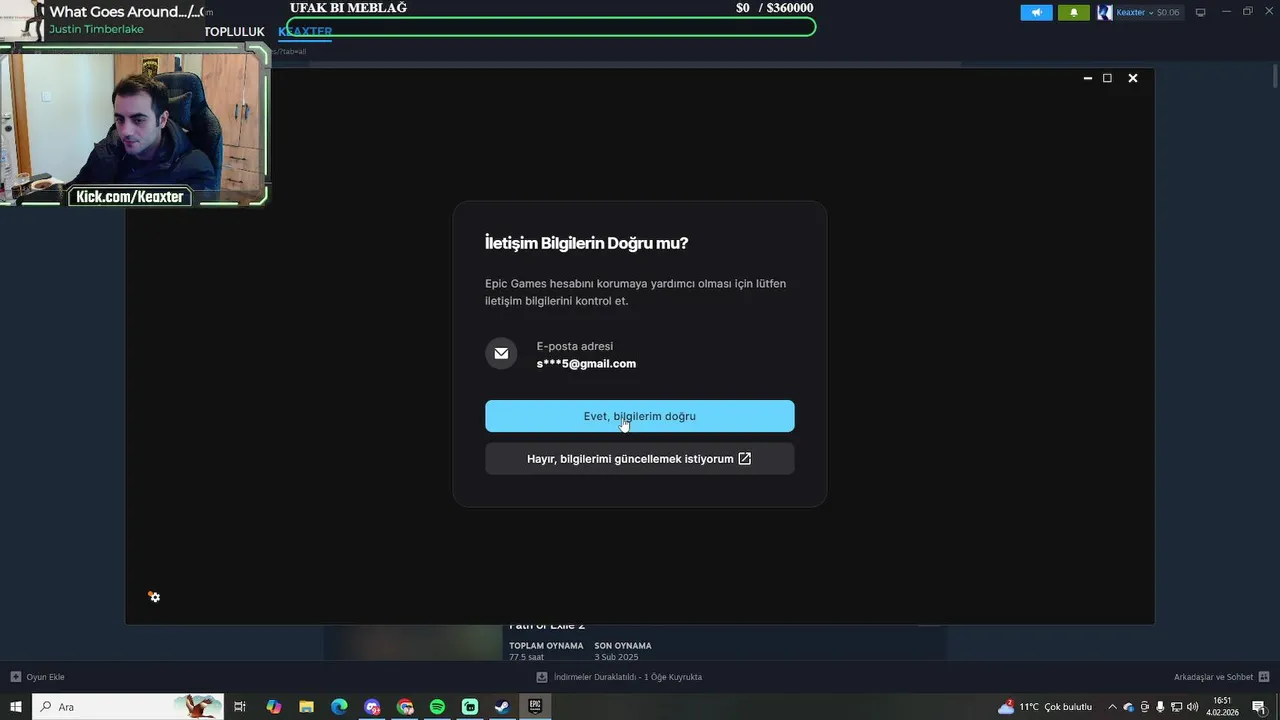Click the Steam page vertical scrollbar

point(1275,75)
